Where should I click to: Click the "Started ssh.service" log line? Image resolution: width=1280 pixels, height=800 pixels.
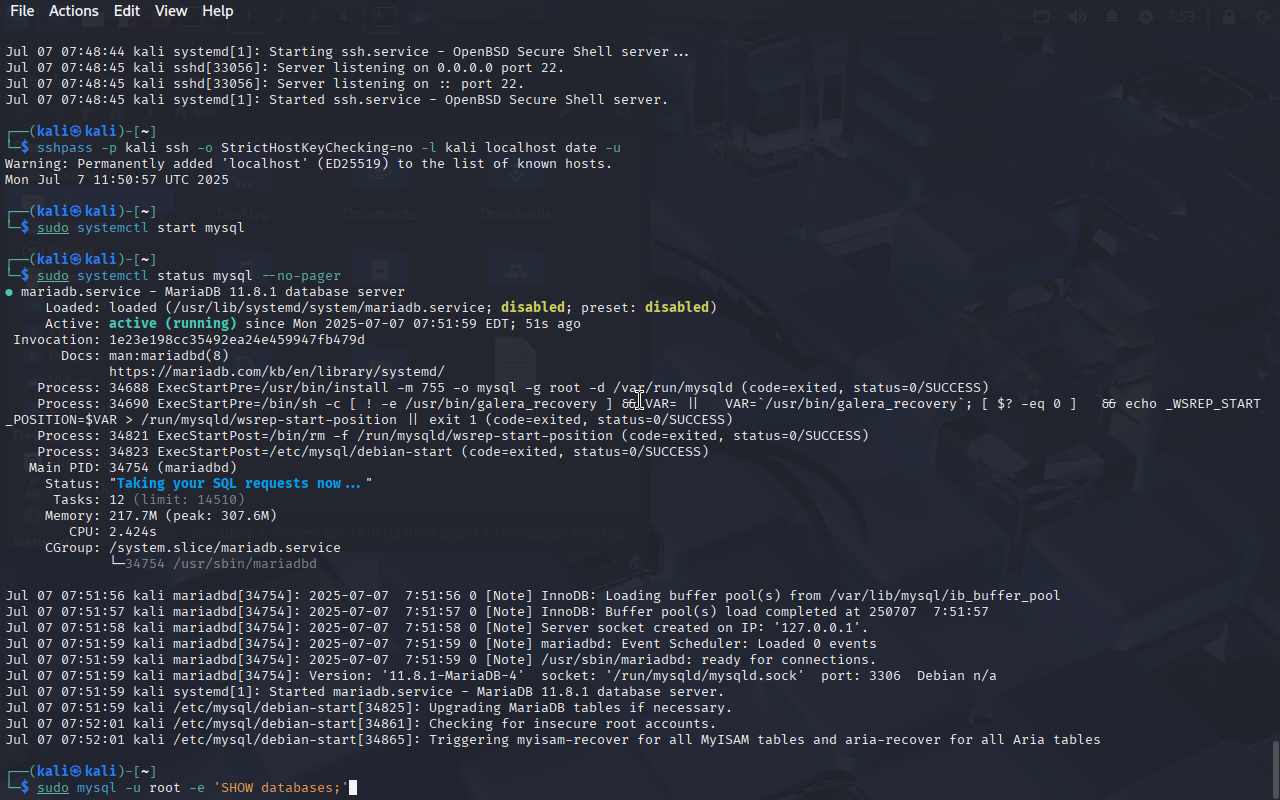click(337, 100)
